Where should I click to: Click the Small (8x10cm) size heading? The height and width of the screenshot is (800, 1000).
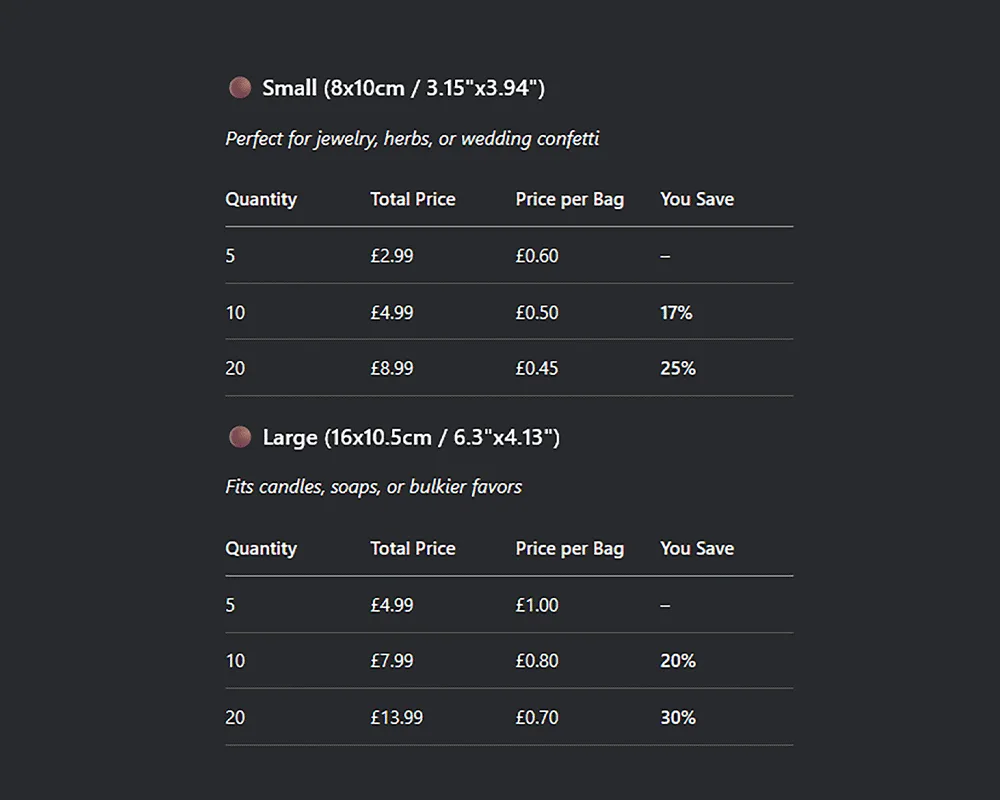(403, 88)
